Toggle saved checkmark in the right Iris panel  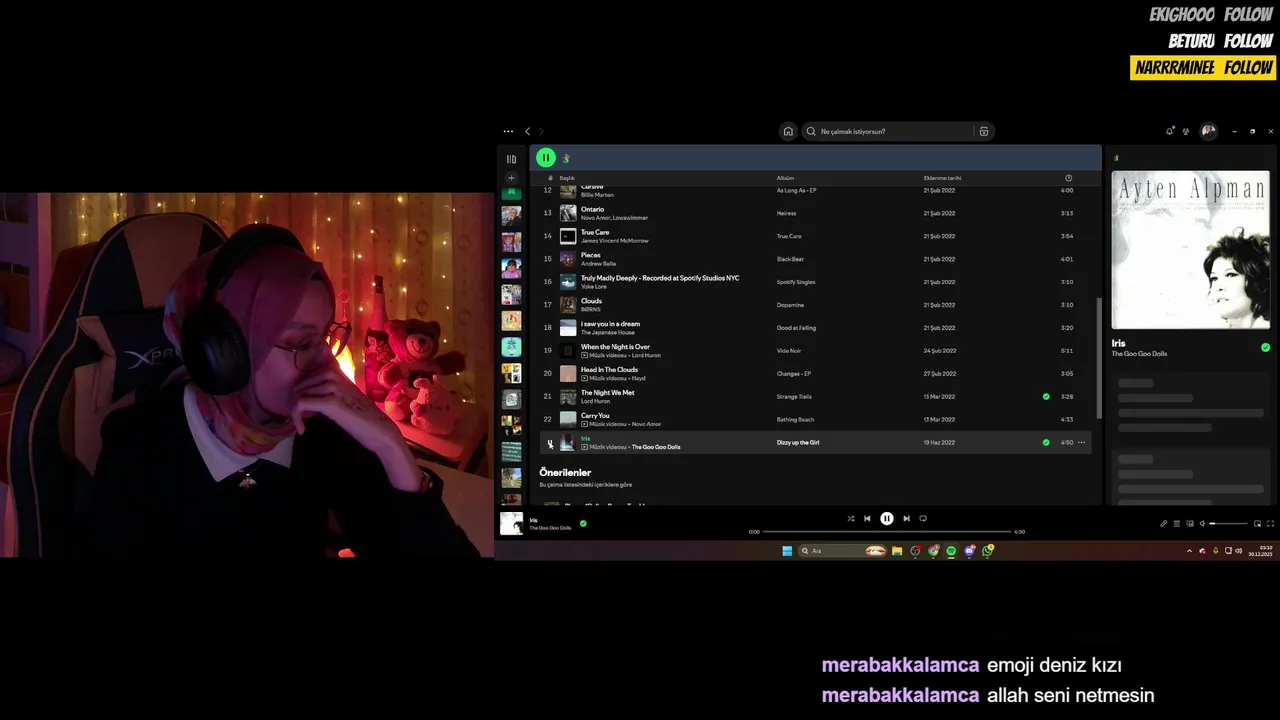[1265, 347]
